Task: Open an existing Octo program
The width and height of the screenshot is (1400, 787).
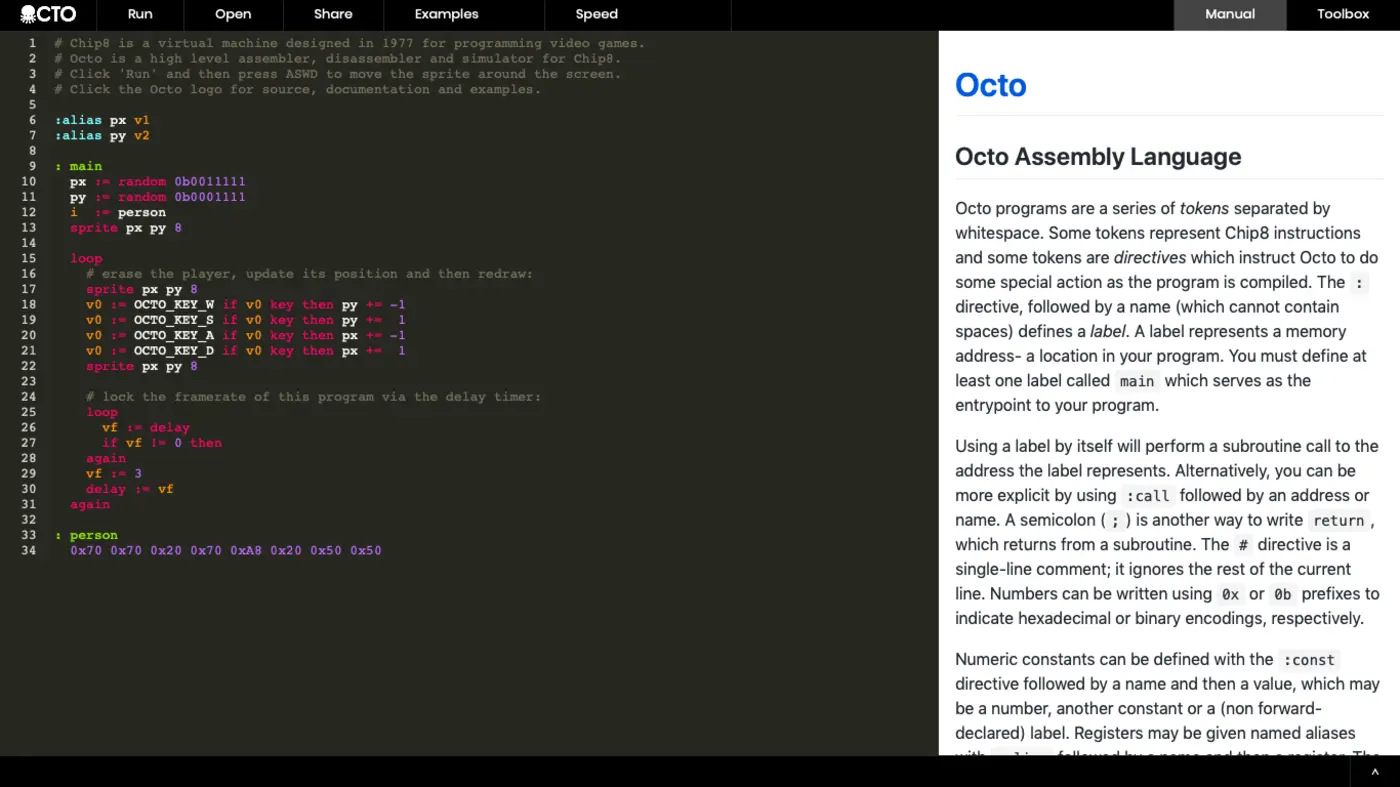Action: (233, 14)
